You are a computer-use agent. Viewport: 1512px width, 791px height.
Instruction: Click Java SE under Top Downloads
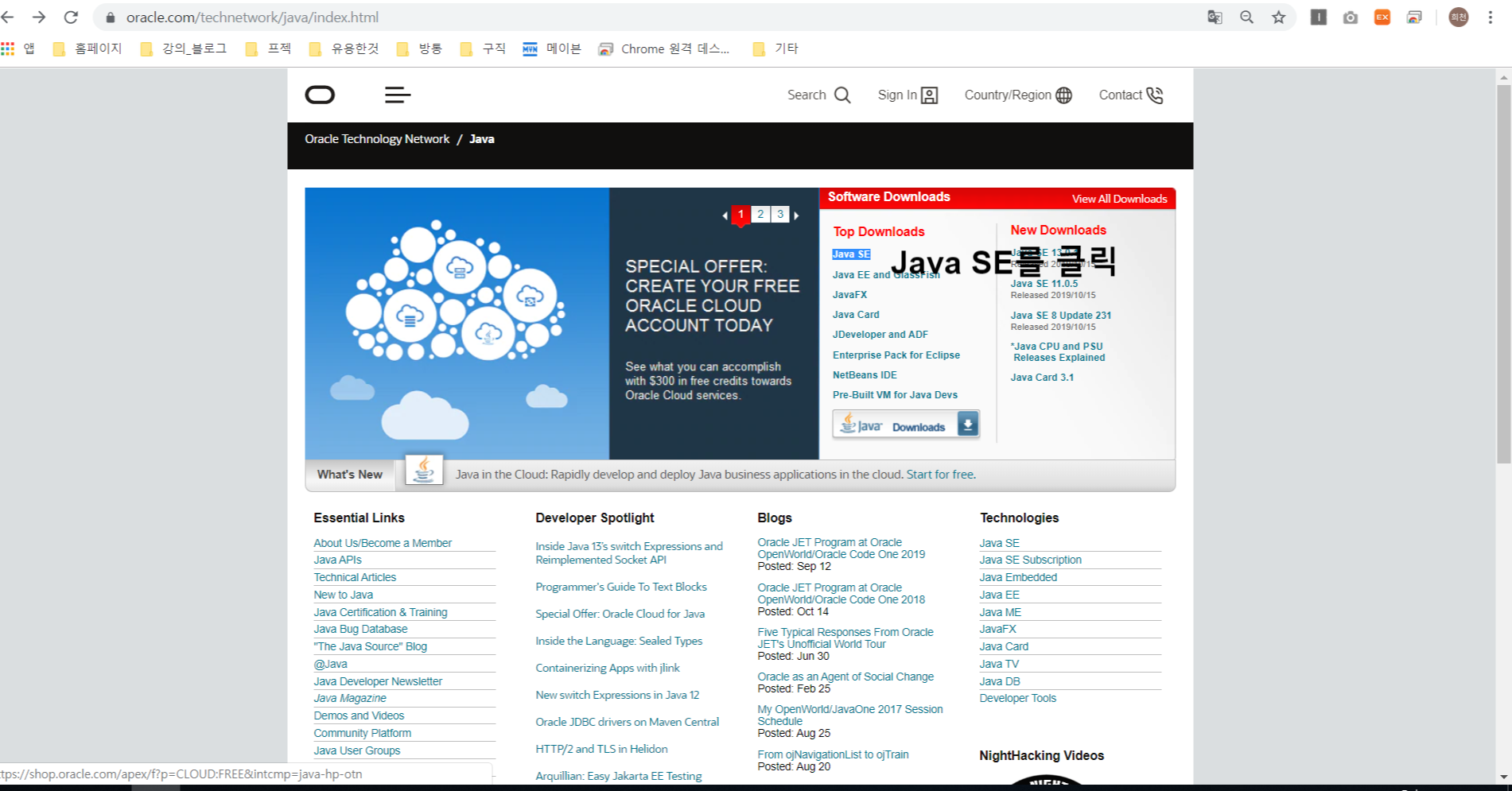(851, 254)
